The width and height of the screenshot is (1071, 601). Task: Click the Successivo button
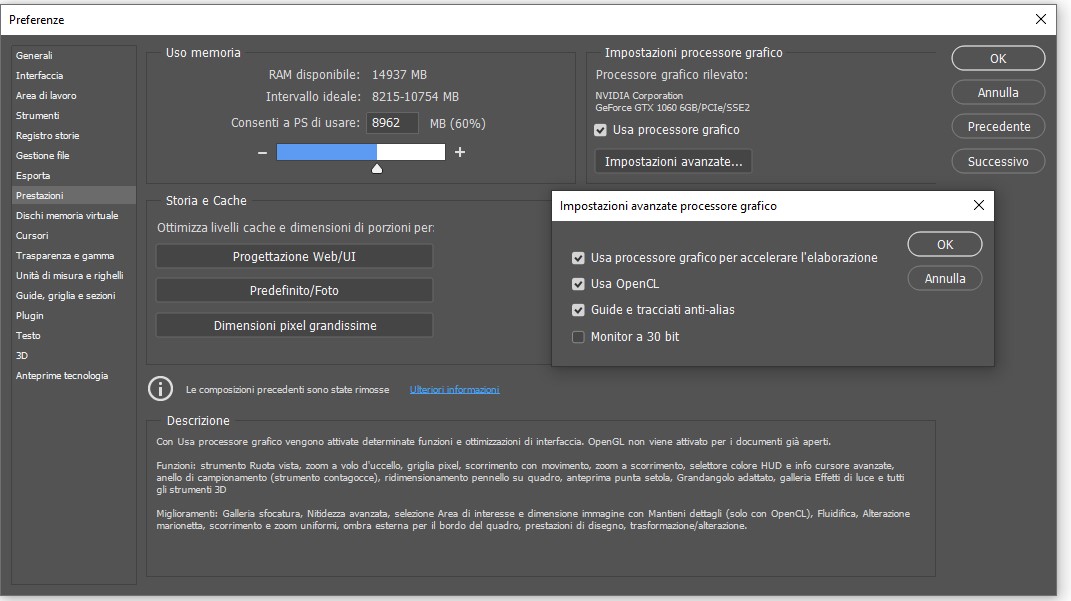tap(998, 161)
